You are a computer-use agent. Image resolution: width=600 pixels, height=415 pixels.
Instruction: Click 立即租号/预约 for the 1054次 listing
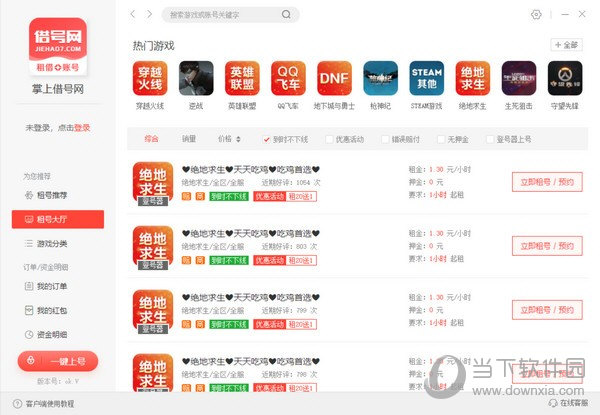click(547, 182)
